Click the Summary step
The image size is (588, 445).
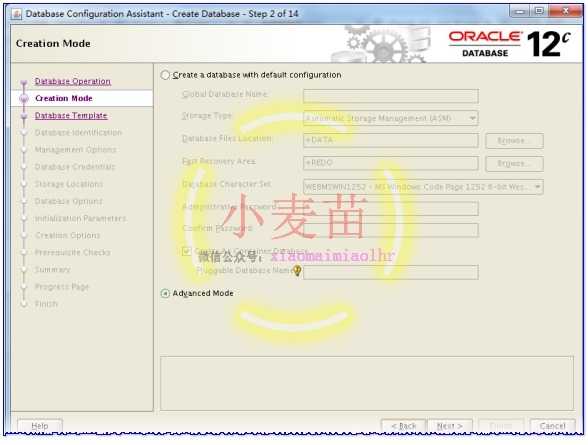click(x=52, y=270)
